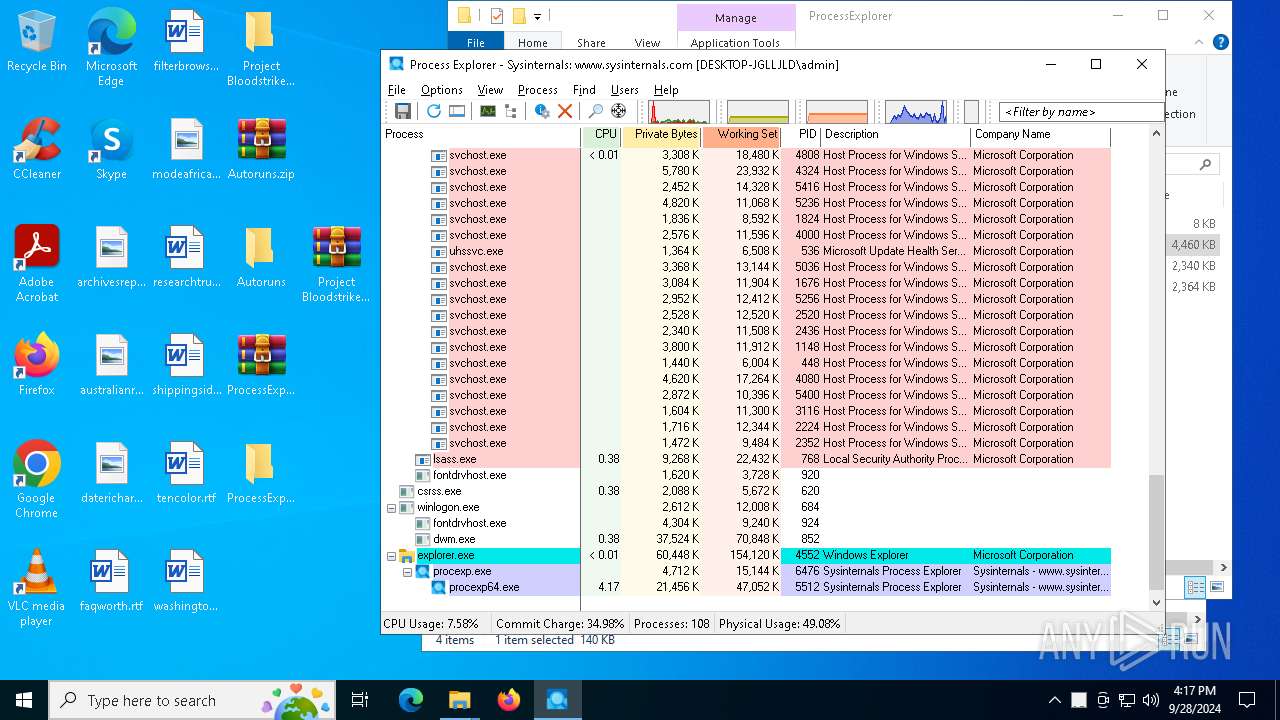Select the fontdrvhost.exe row with PID 920
This screenshot has height=720, width=1280.
pyautogui.click(x=746, y=475)
